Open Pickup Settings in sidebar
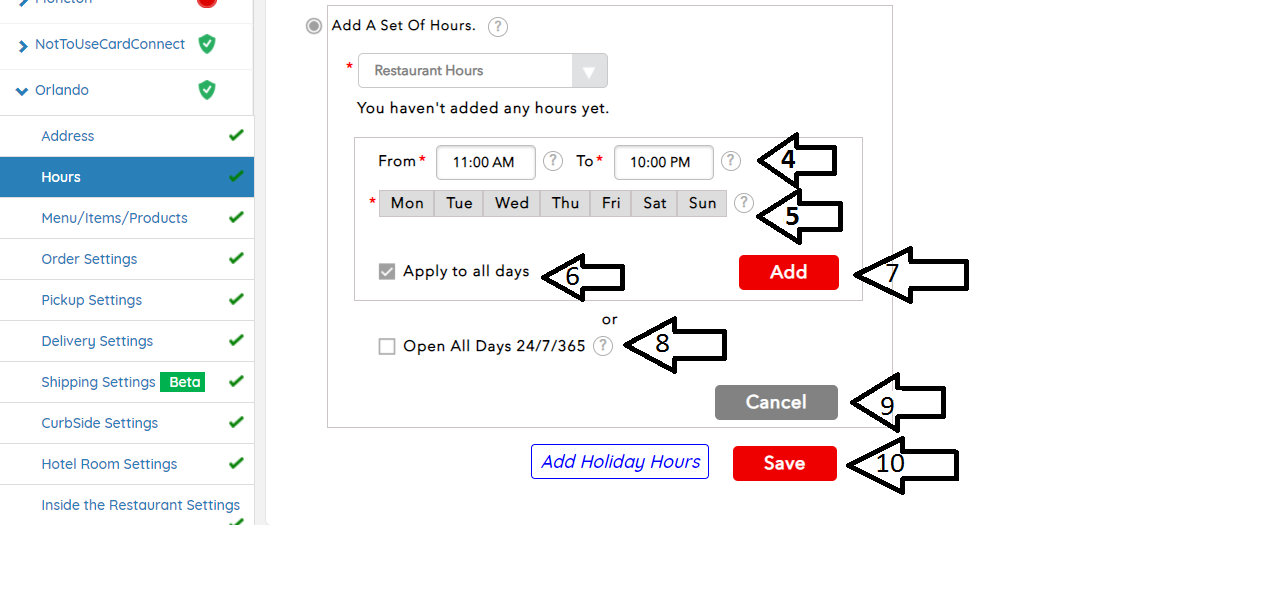The width and height of the screenshot is (1282, 602). click(x=91, y=300)
